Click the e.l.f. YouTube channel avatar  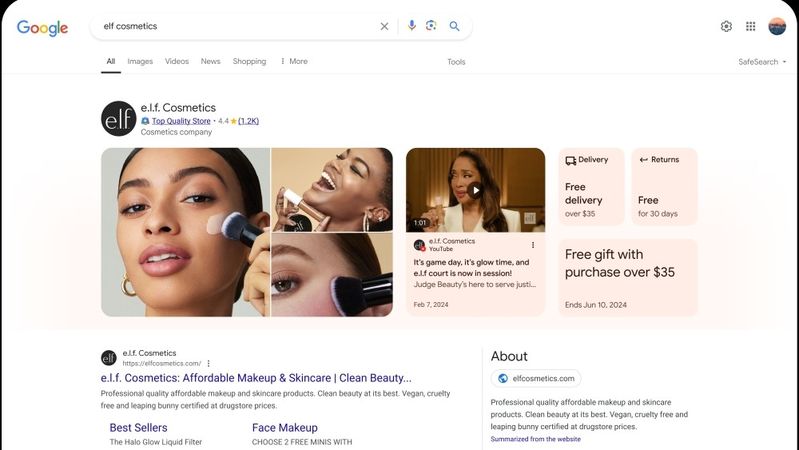click(x=419, y=245)
